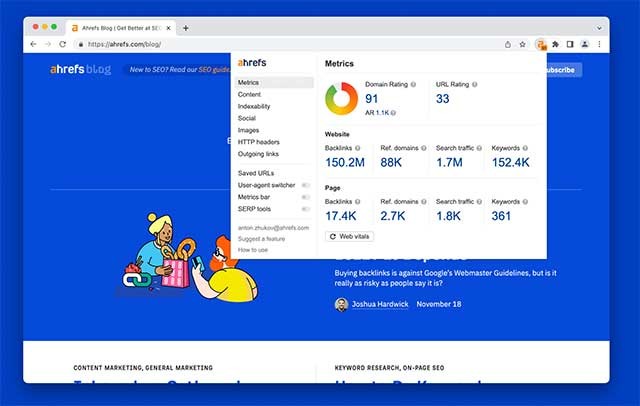
Task: Click Page Backlinks value 17.4K
Action: [340, 216]
